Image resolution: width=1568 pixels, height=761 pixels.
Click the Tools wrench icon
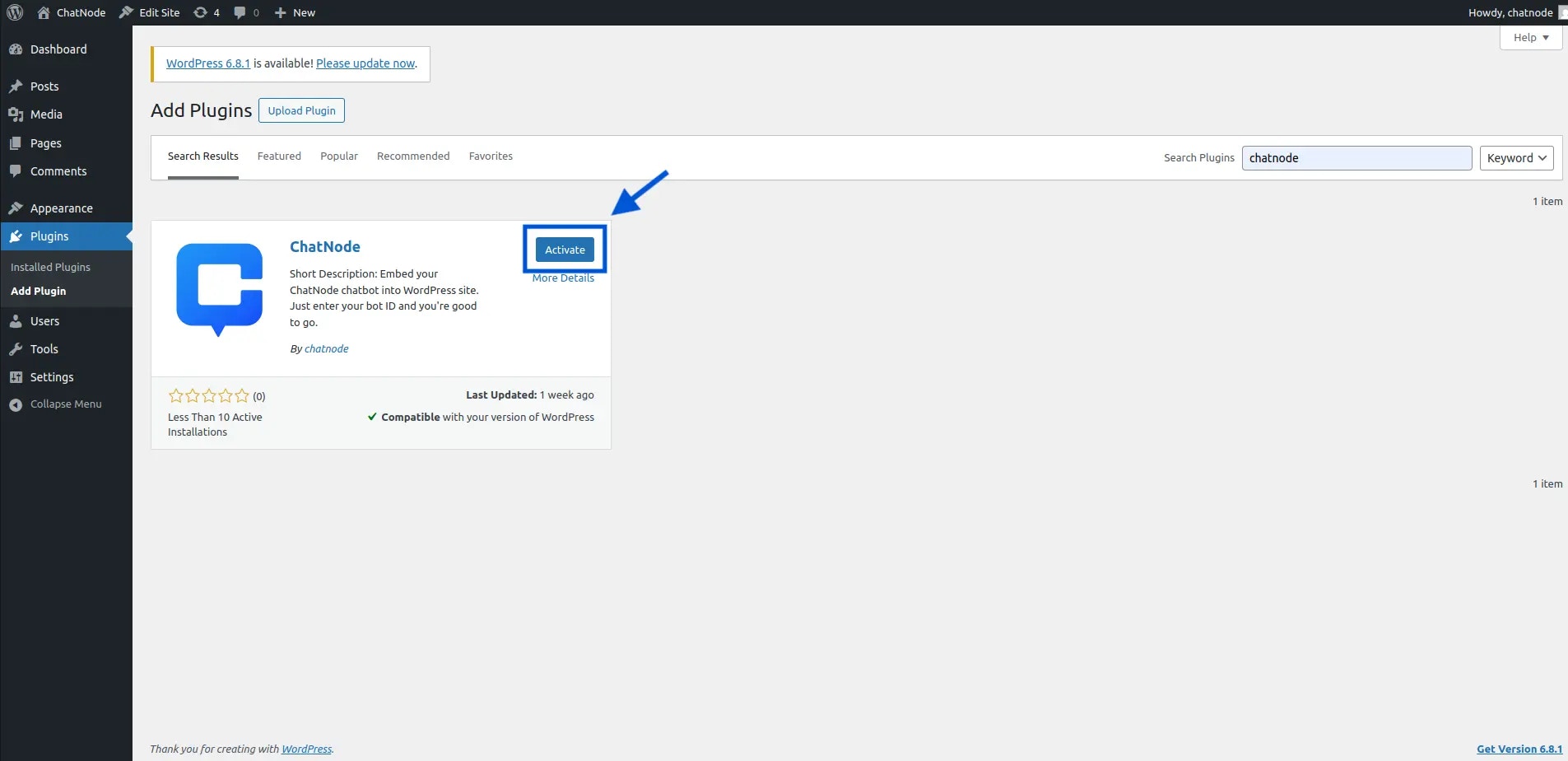pyautogui.click(x=16, y=349)
